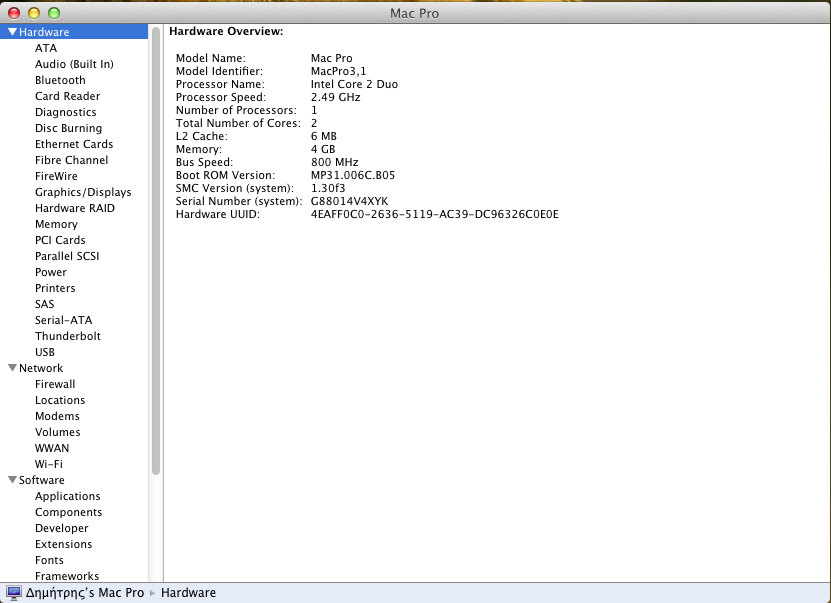Open Volumes under Network
This screenshot has height=603, width=831.
[x=58, y=432]
